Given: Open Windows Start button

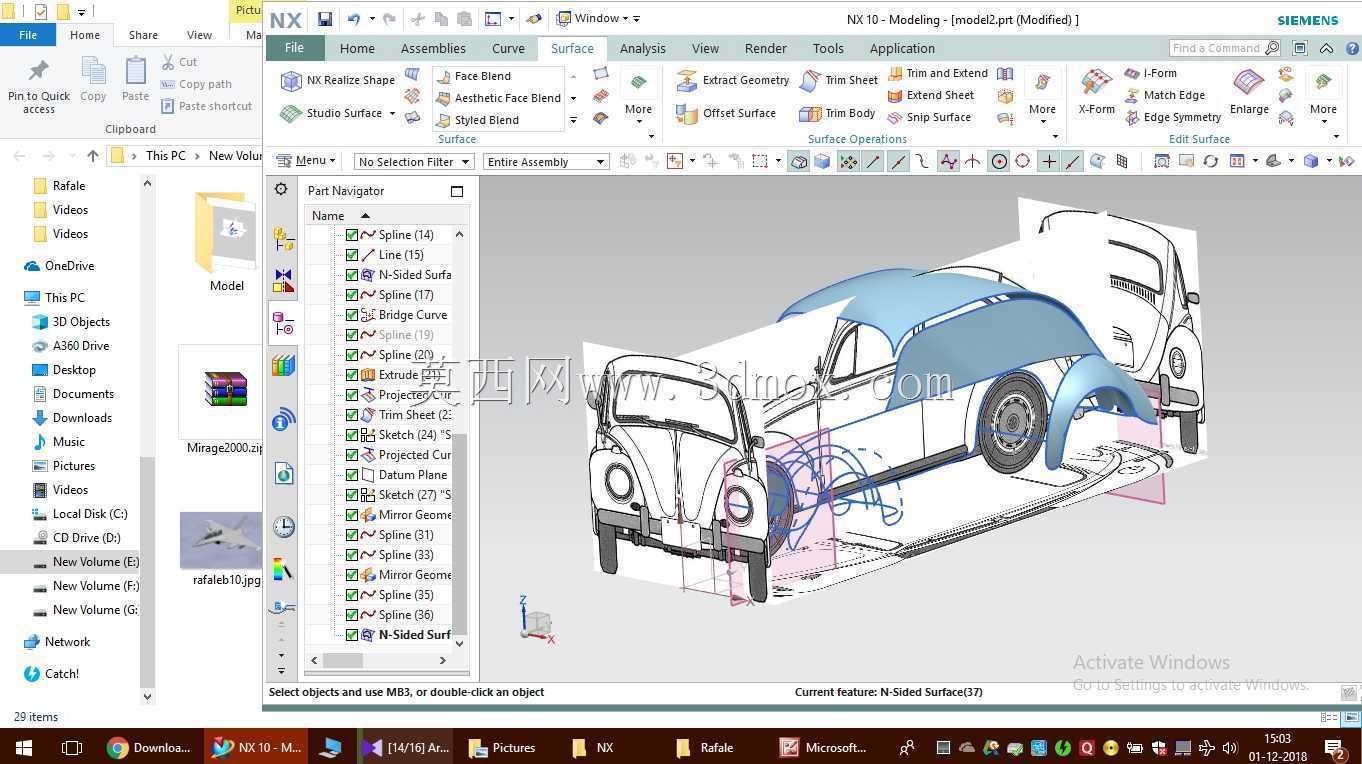Looking at the screenshot, I should [x=23, y=747].
